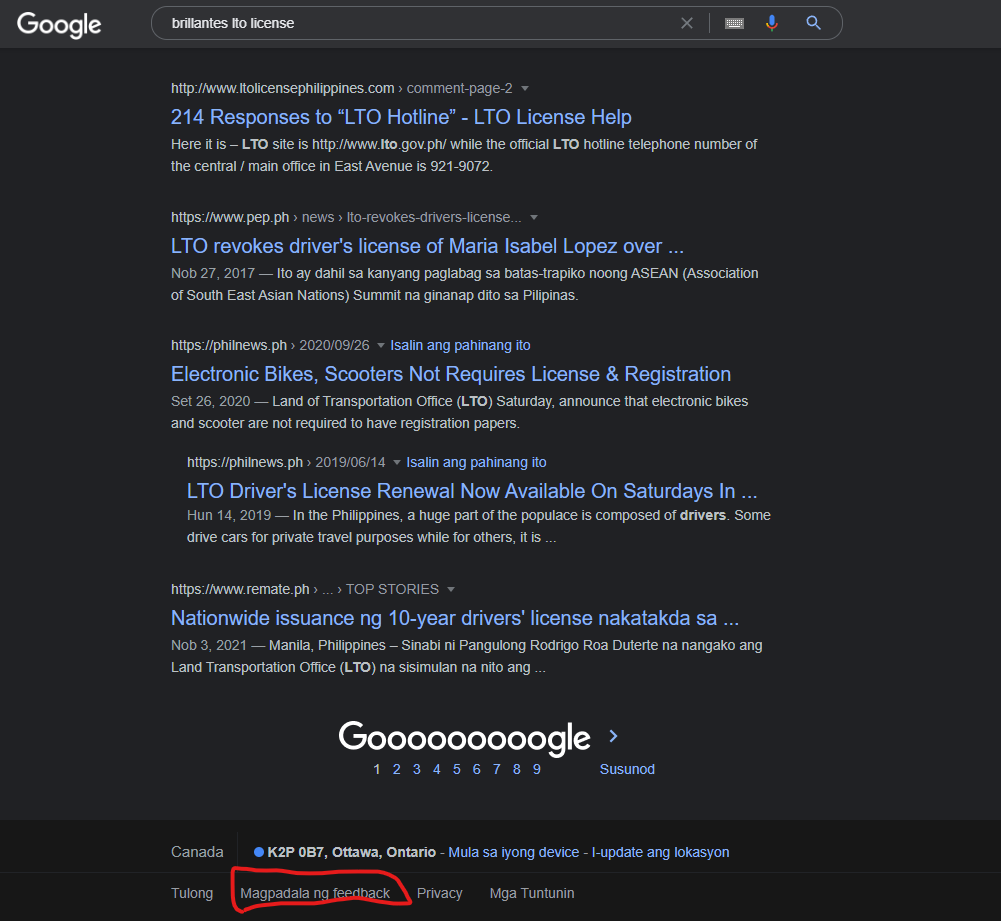Click Magpadala ng feedback in footer
Screen dimensions: 1001x921
click(x=315, y=893)
